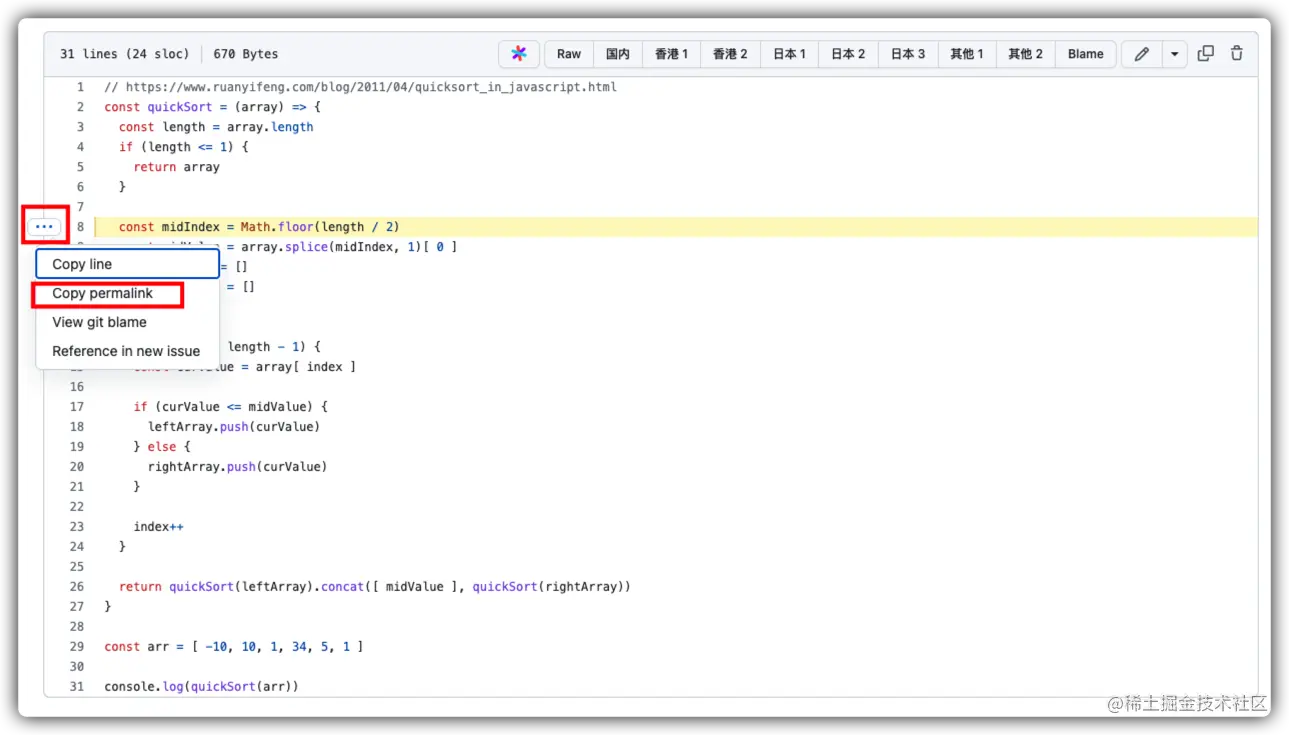Click 'if (length <= 1)' code line

(x=184, y=147)
